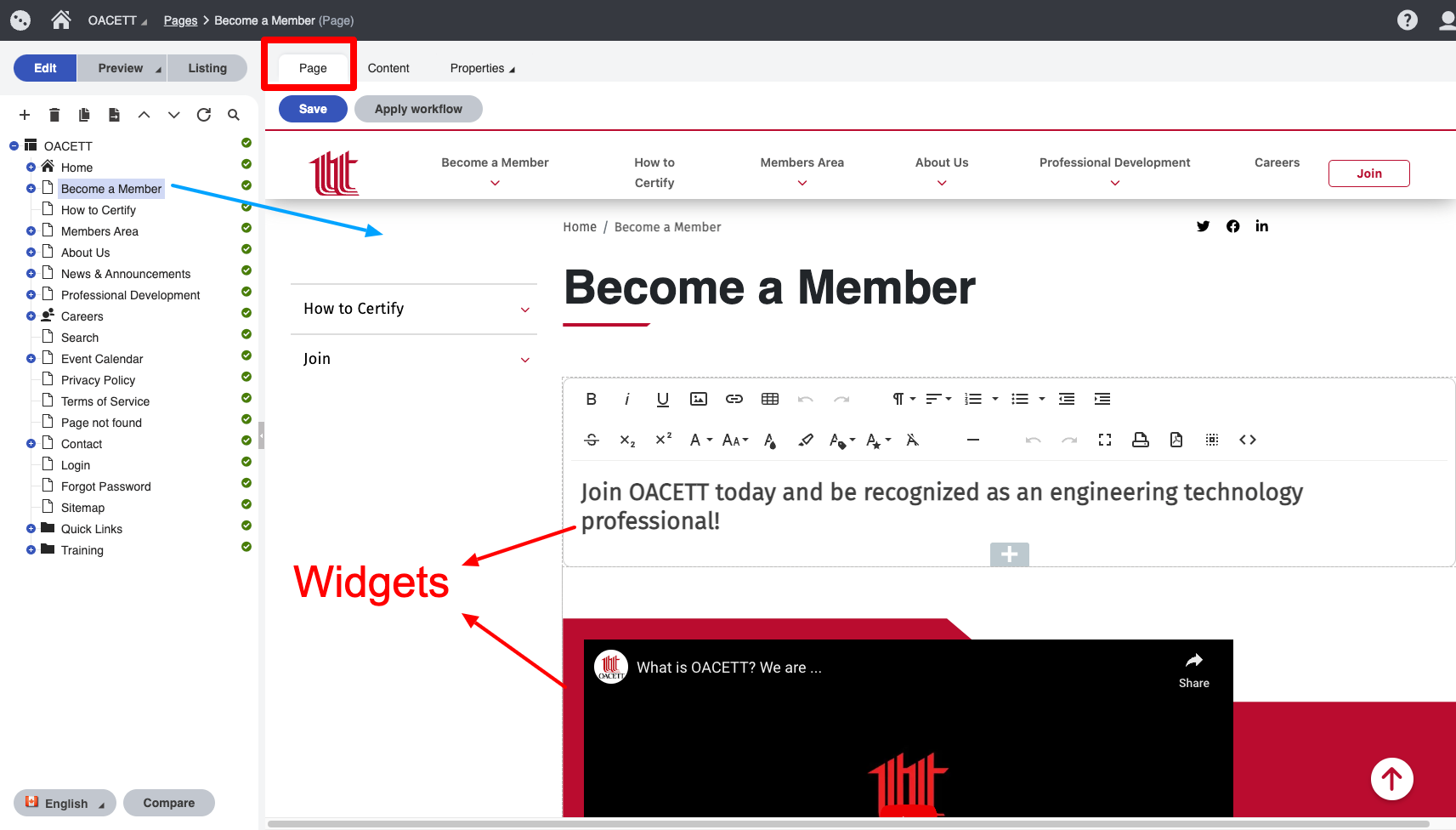1456x830 pixels.
Task: Insert an image via editor toolbar
Action: pos(699,399)
